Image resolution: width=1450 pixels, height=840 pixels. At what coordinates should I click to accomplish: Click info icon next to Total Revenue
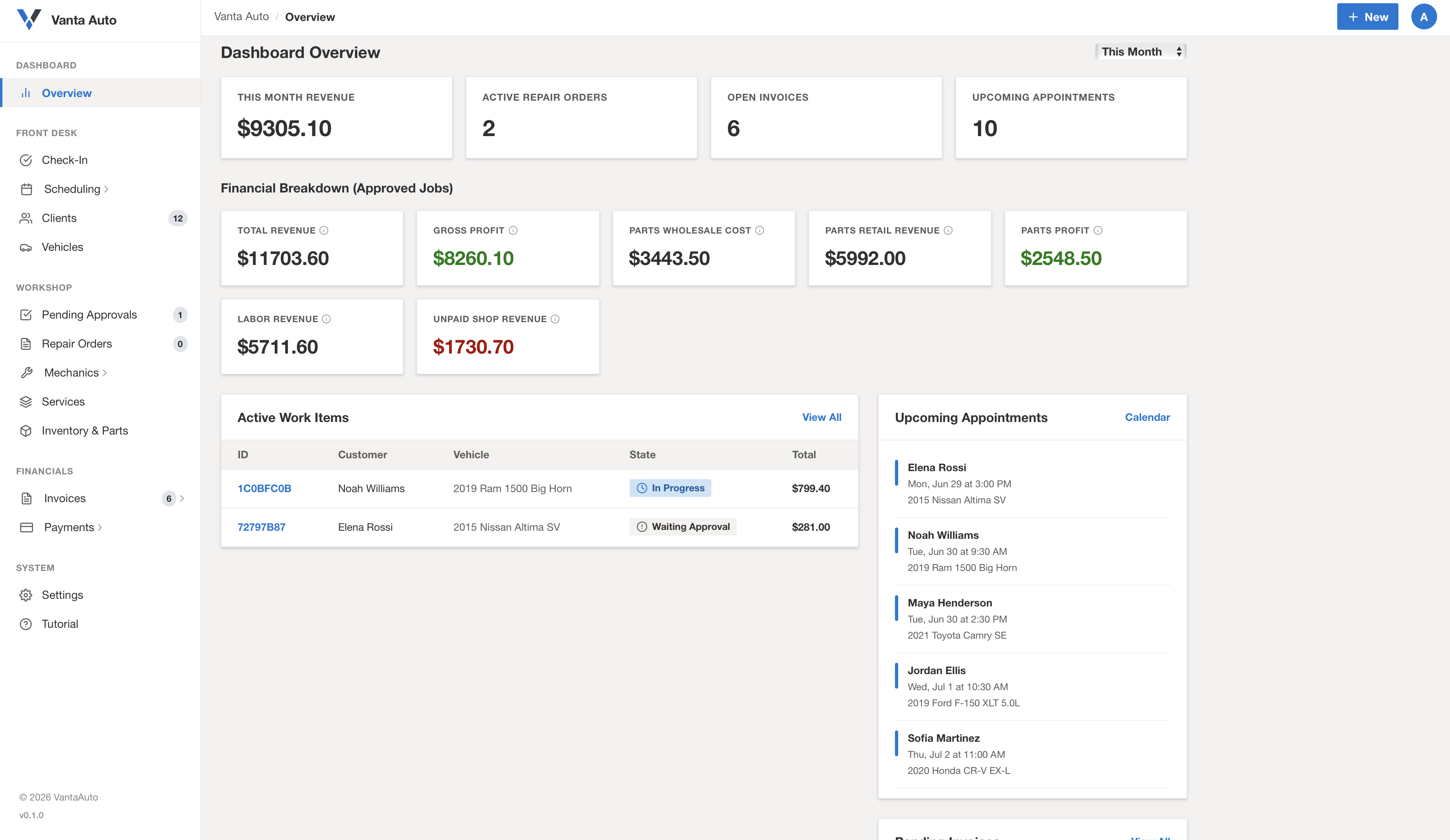point(324,231)
